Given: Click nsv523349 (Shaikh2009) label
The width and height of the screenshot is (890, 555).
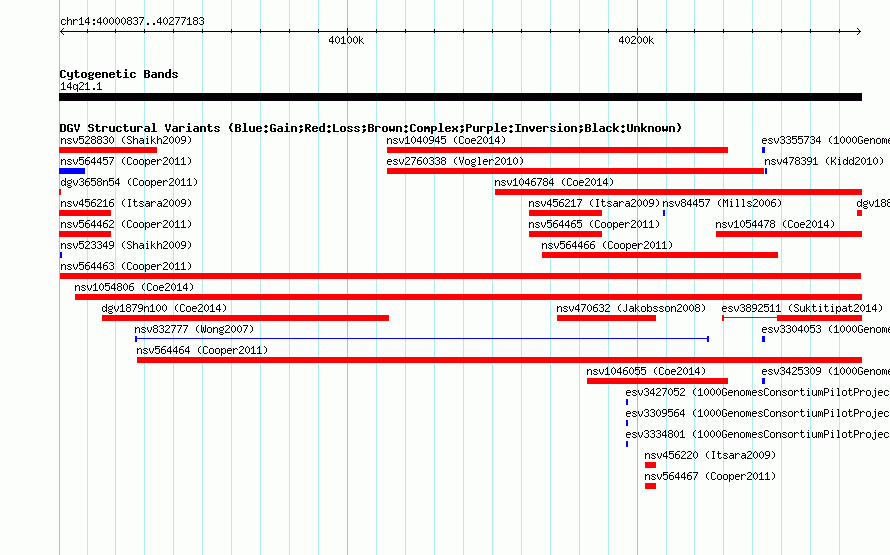Looking at the screenshot, I should pos(126,245).
